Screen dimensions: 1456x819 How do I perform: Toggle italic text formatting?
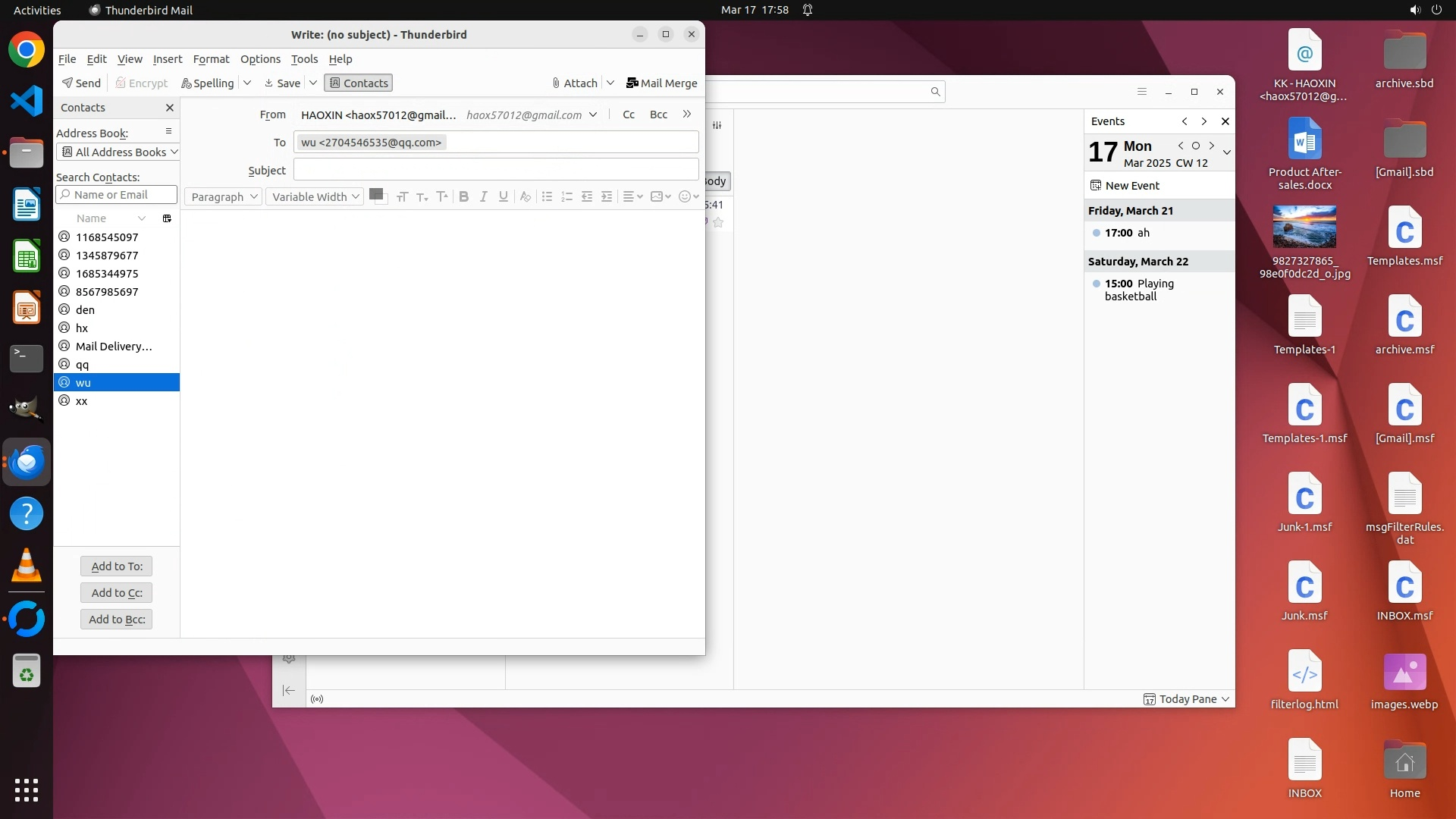[x=483, y=196]
